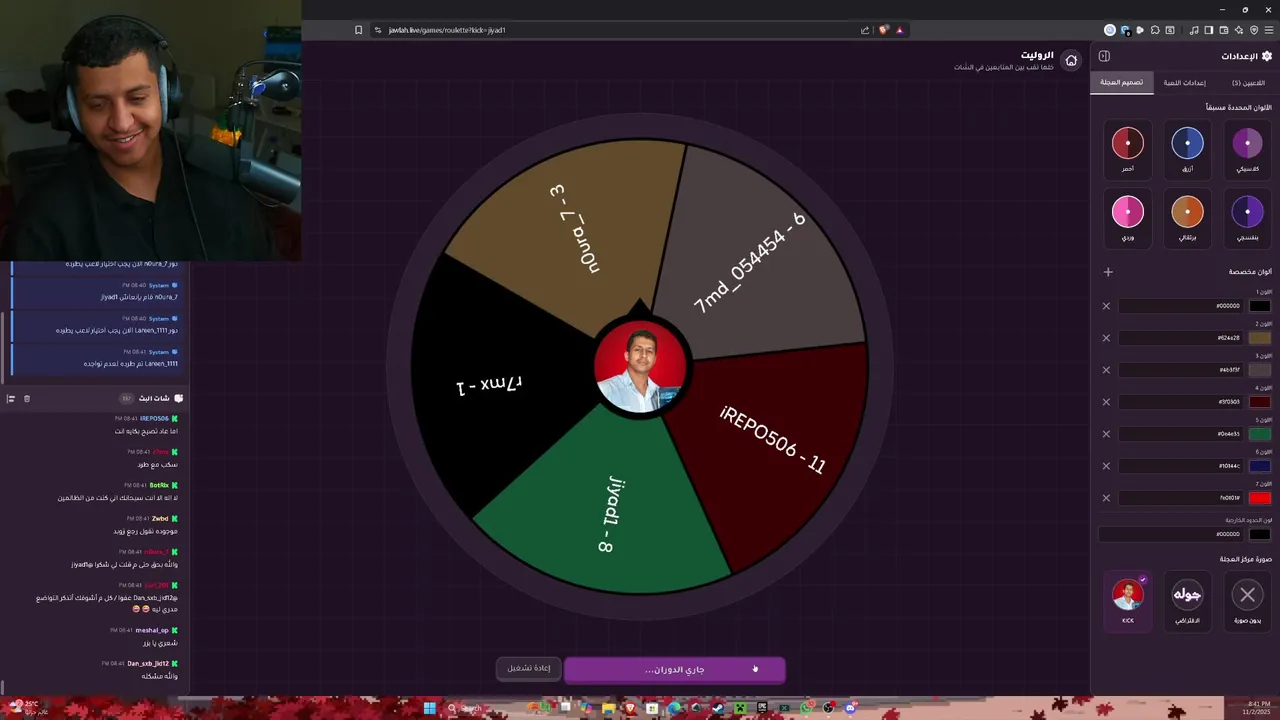Click the bookmark icon in address bar

358,30
